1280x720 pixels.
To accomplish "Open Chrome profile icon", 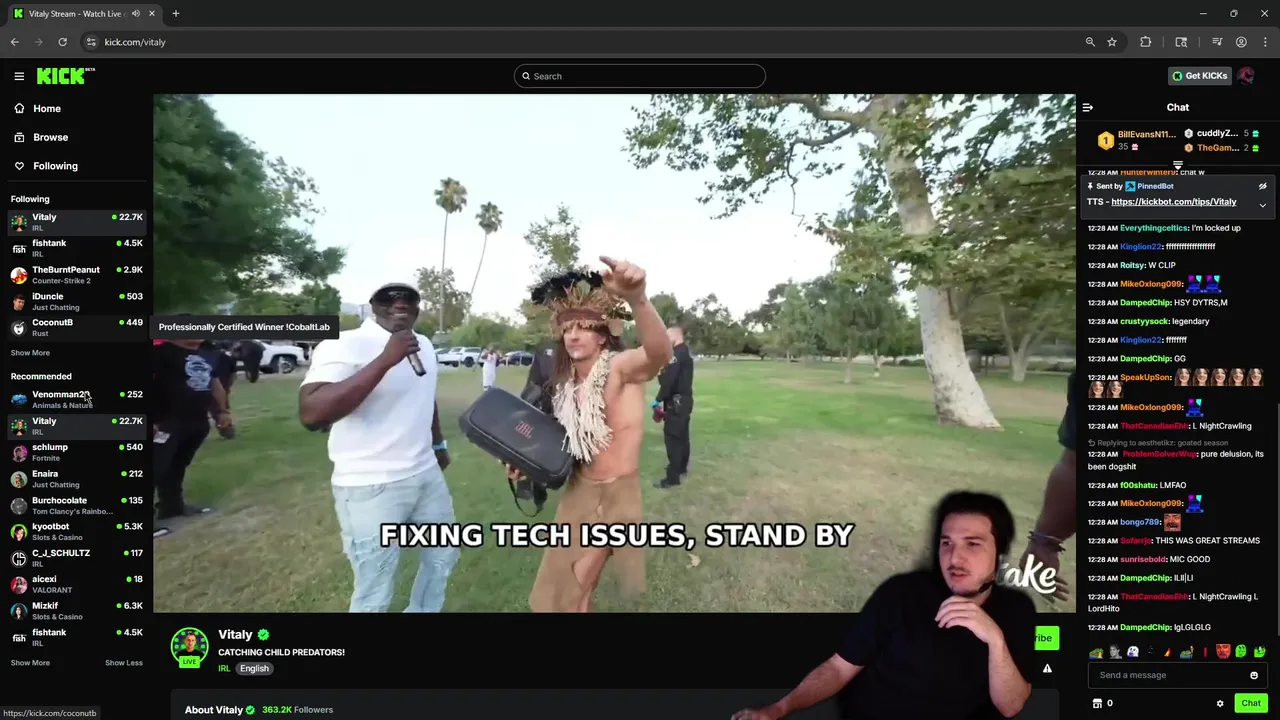I will (x=1241, y=42).
